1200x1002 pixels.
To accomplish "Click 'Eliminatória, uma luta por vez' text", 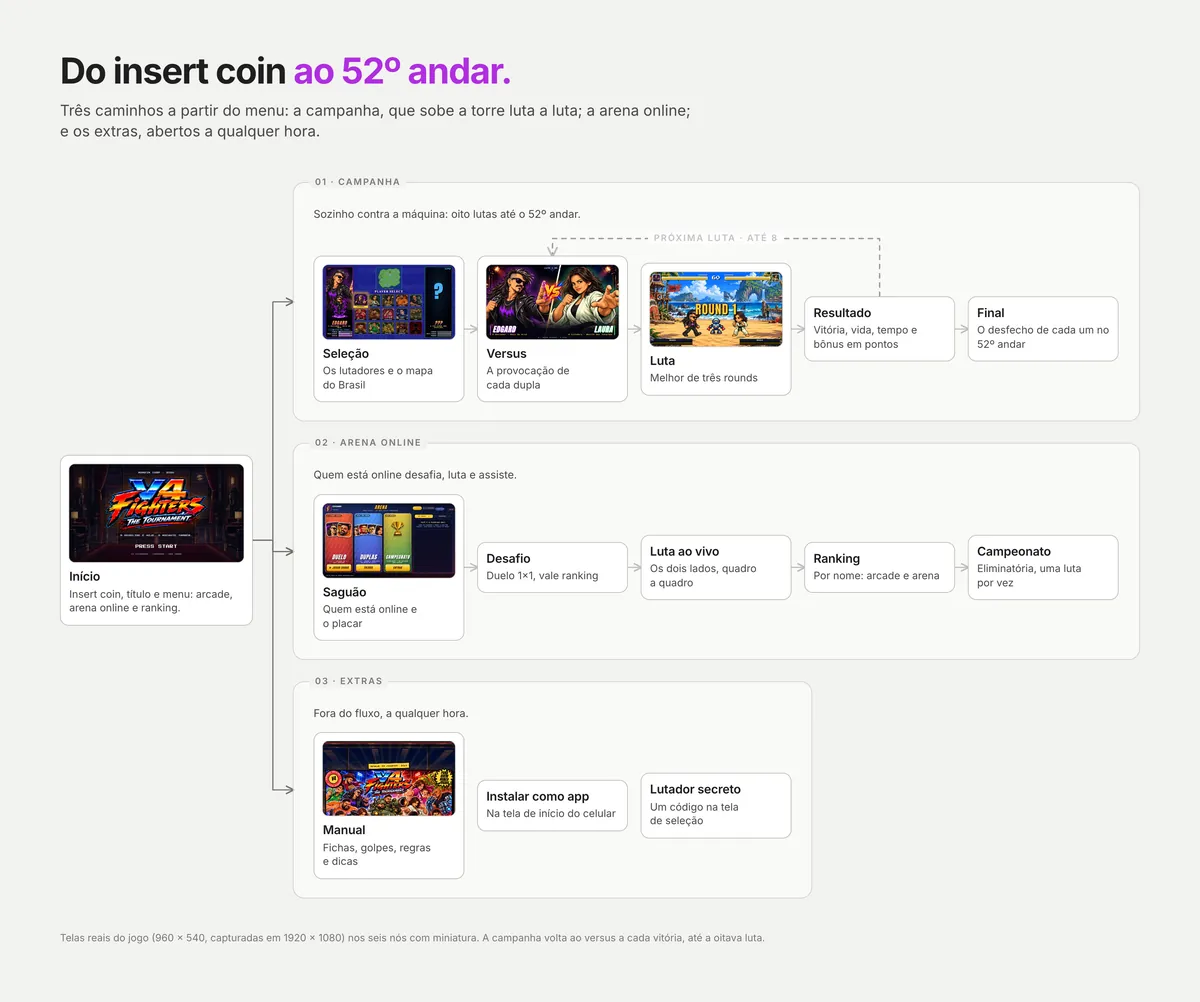I will point(1029,576).
